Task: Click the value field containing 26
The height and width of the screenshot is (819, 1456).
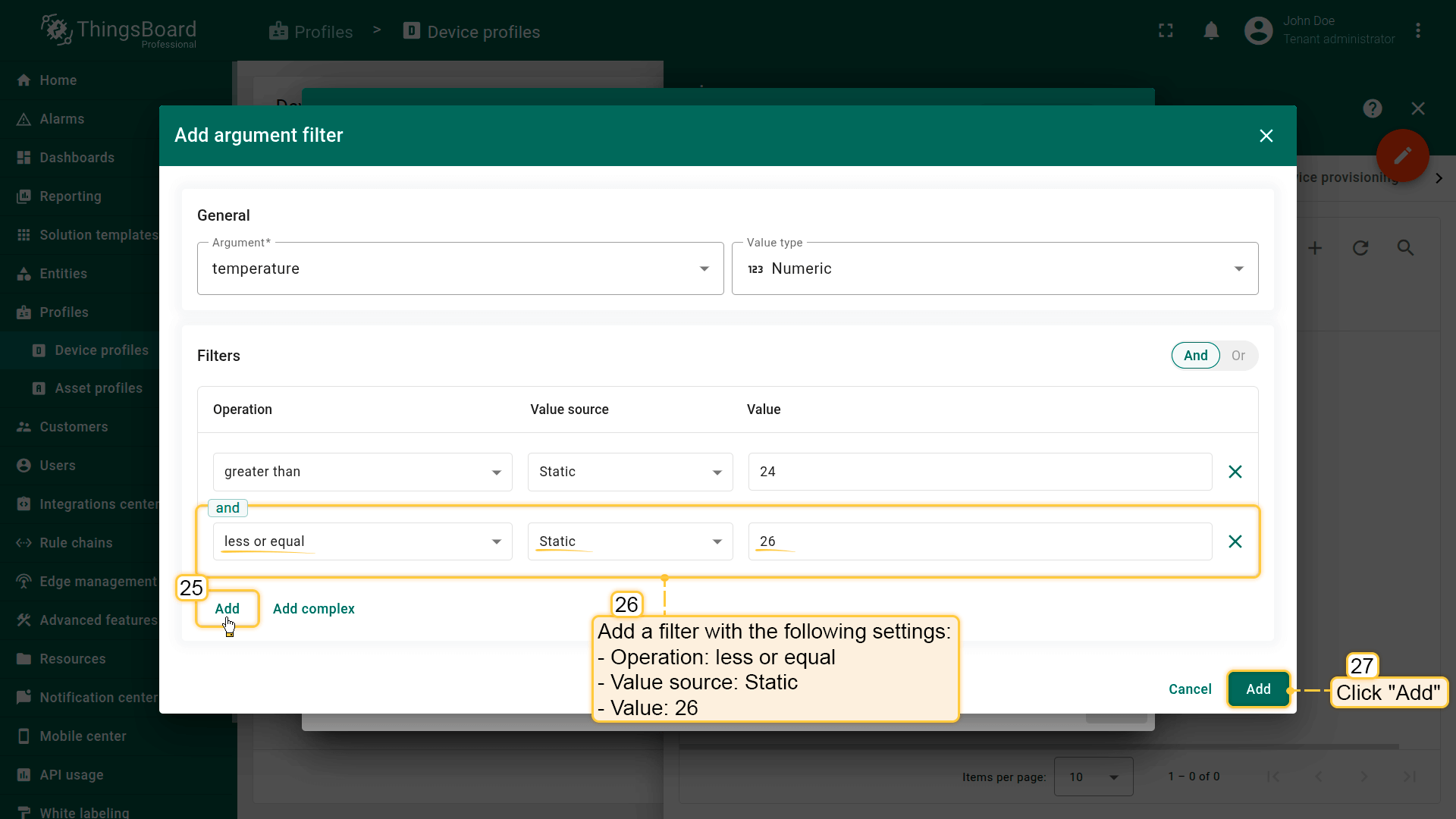Action: [978, 541]
